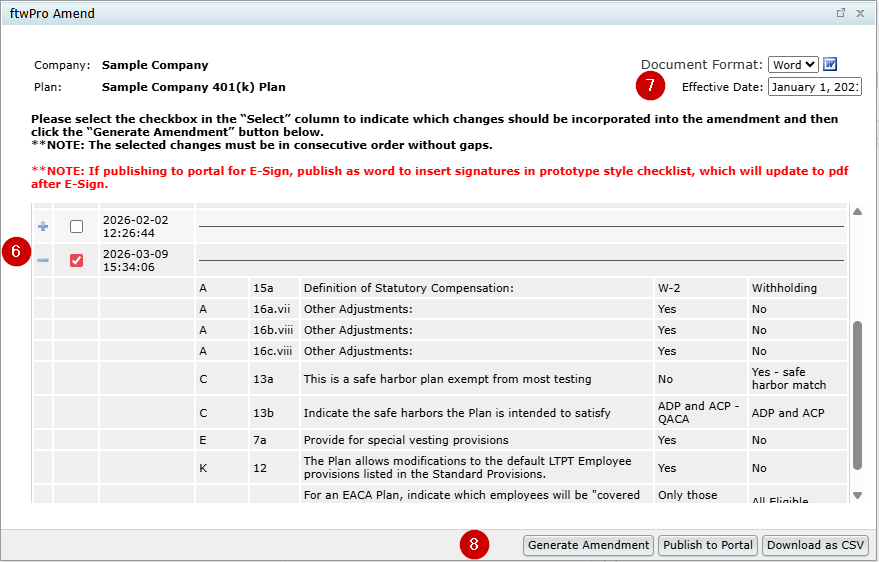Click the Effective Date input field
Viewport: 879px width, 562px height.
815,87
